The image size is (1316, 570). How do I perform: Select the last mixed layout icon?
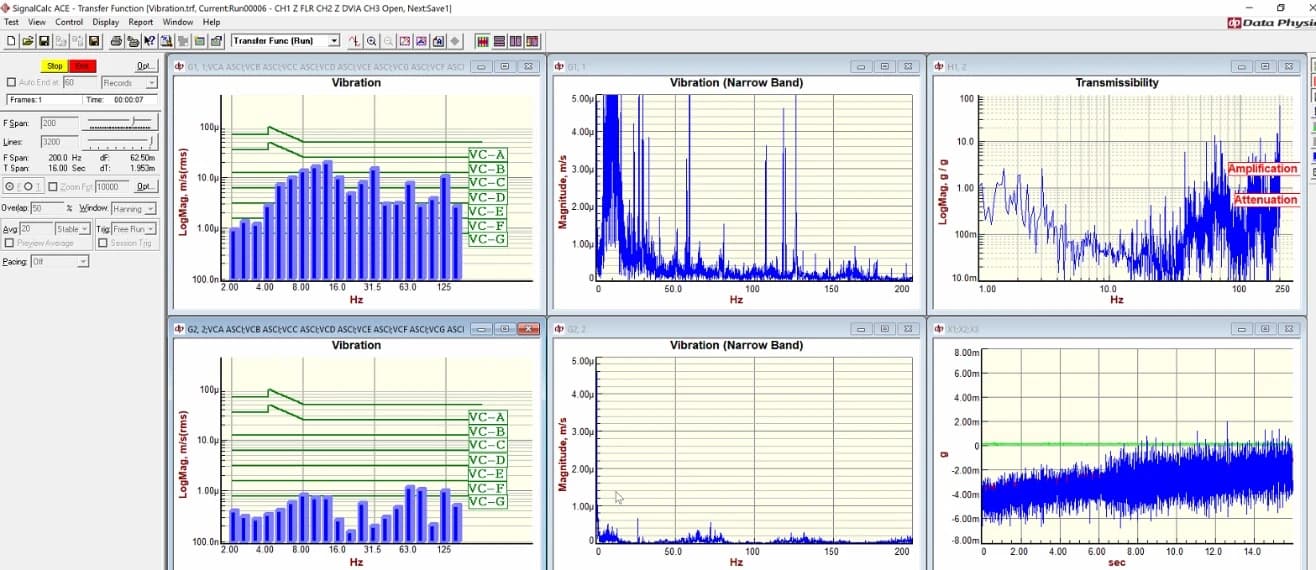pos(532,41)
